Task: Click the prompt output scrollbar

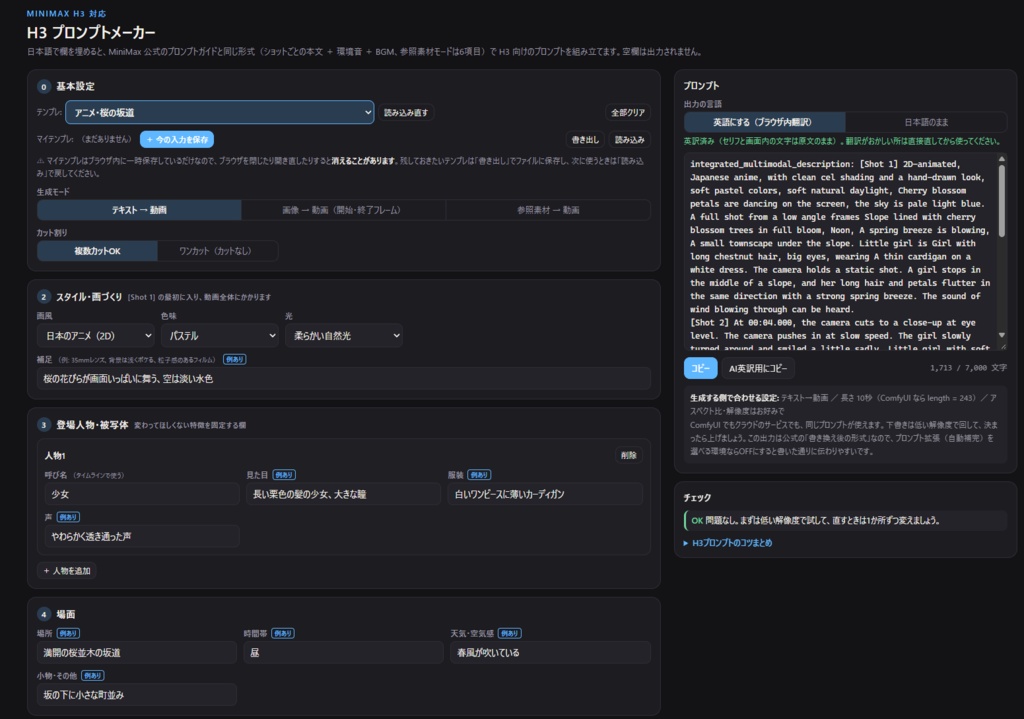Action: pyautogui.click(x=1002, y=247)
